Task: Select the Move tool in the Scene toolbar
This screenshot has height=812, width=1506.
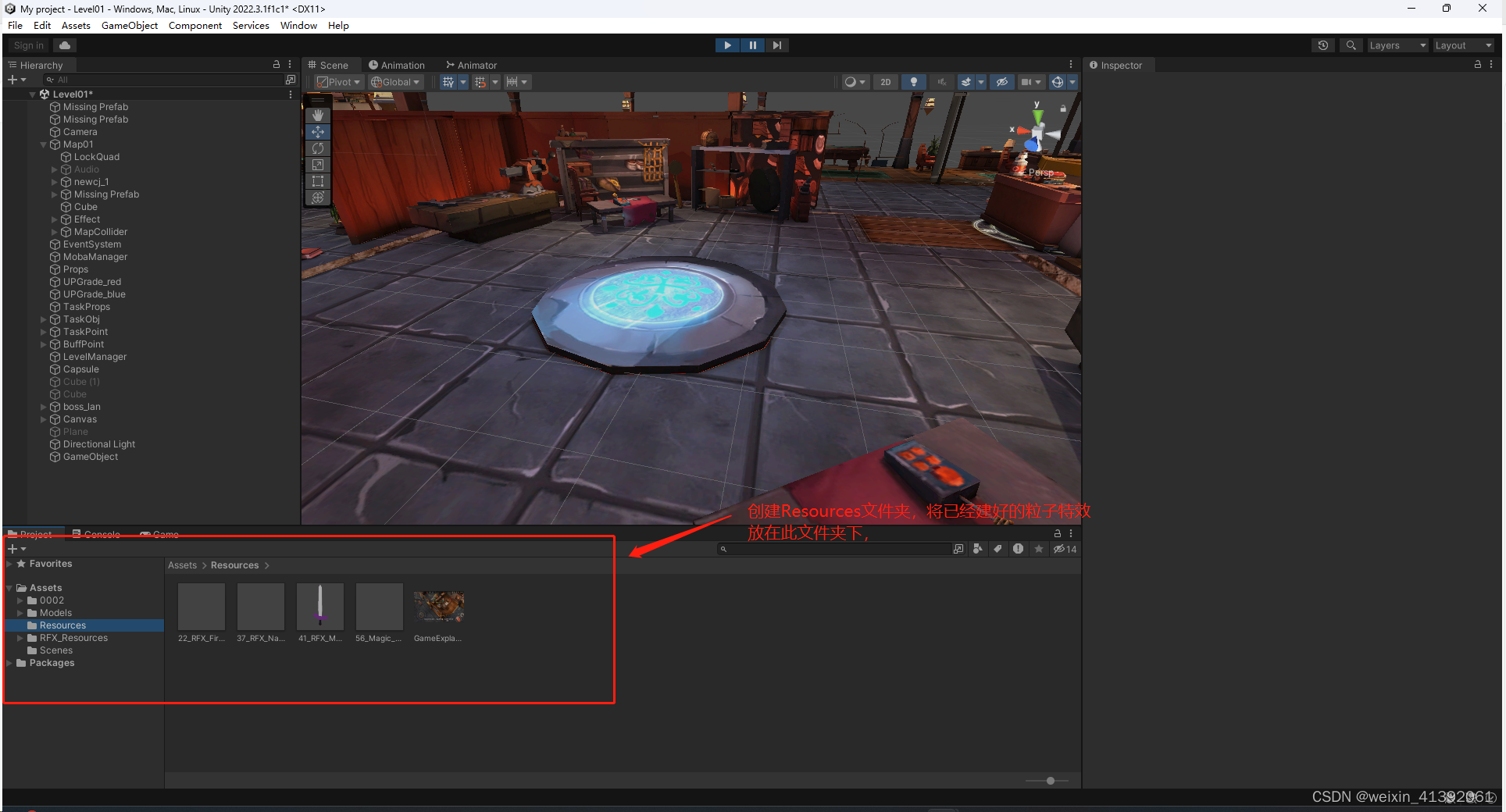Action: pyautogui.click(x=318, y=131)
